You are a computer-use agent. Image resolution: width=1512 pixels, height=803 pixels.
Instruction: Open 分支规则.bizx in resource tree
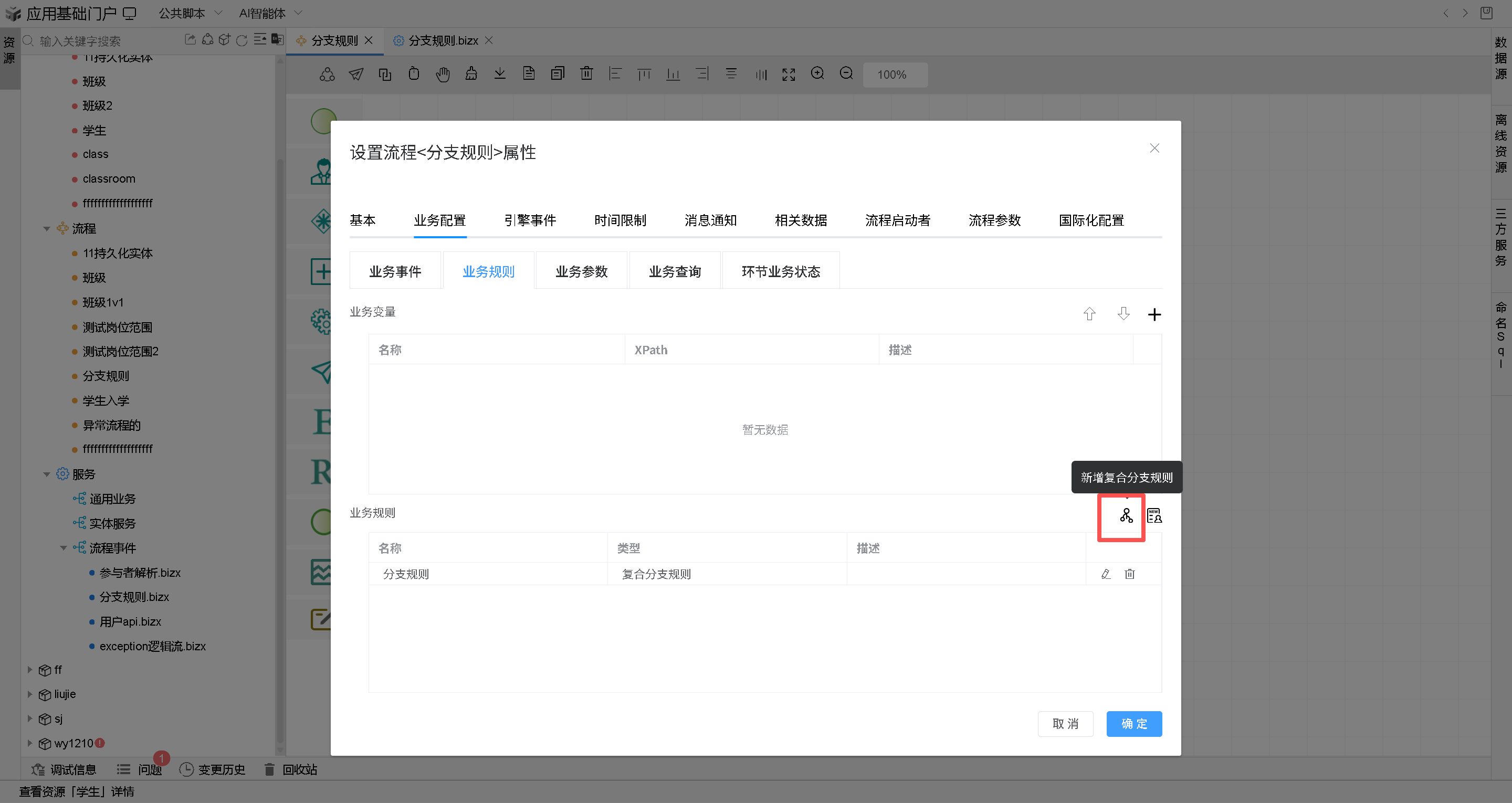[134, 597]
